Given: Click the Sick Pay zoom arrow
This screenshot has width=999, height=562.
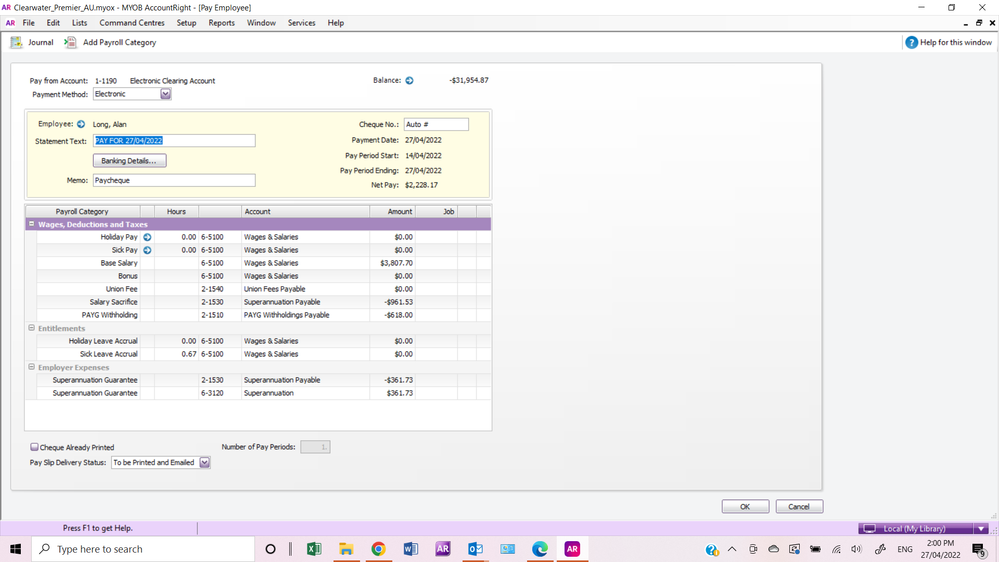Looking at the screenshot, I should coord(147,250).
